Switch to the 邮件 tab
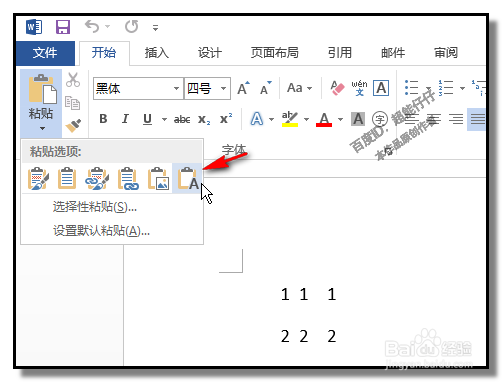The width and height of the screenshot is (502, 382). click(393, 53)
